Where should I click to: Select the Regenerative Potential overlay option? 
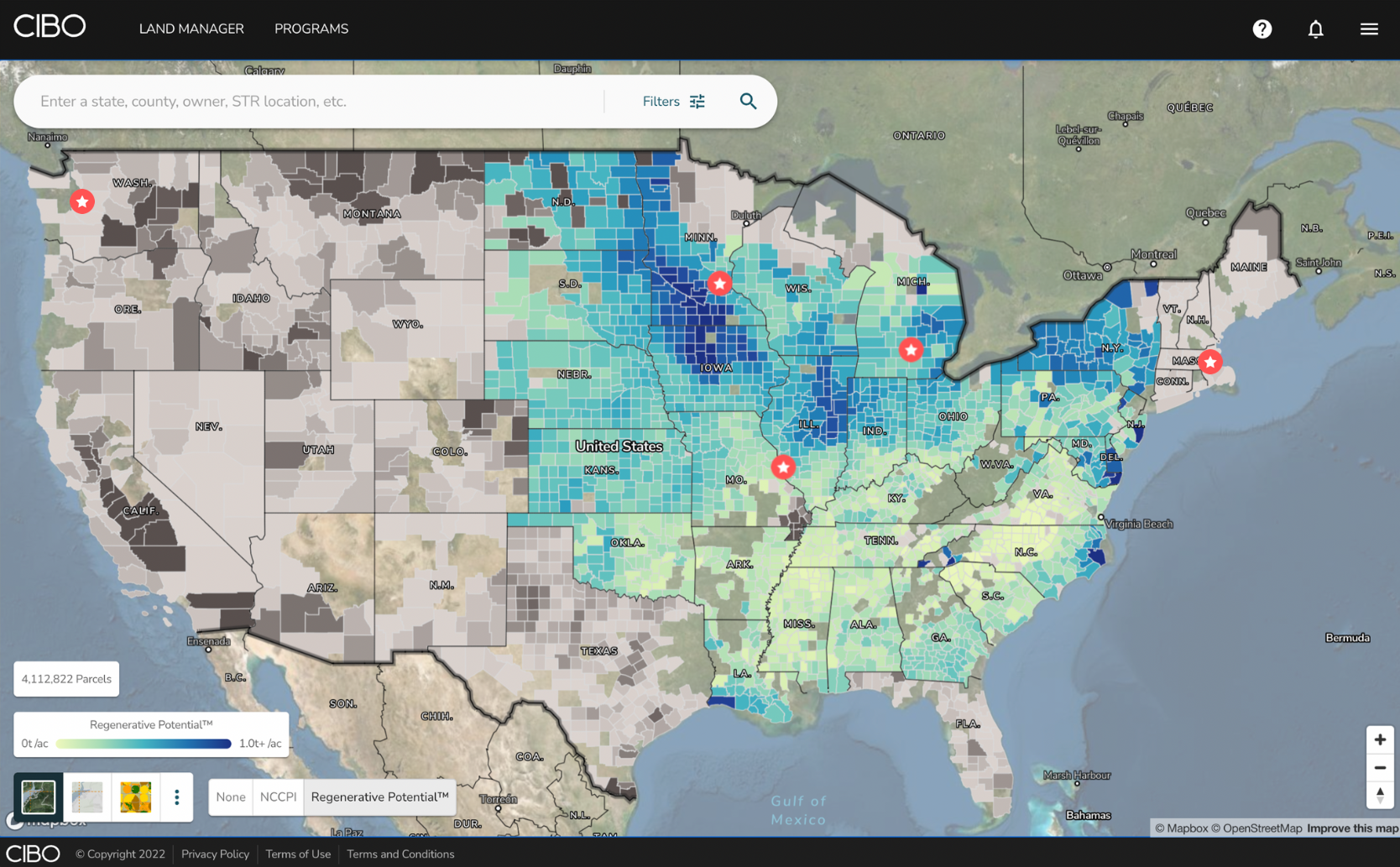point(379,796)
